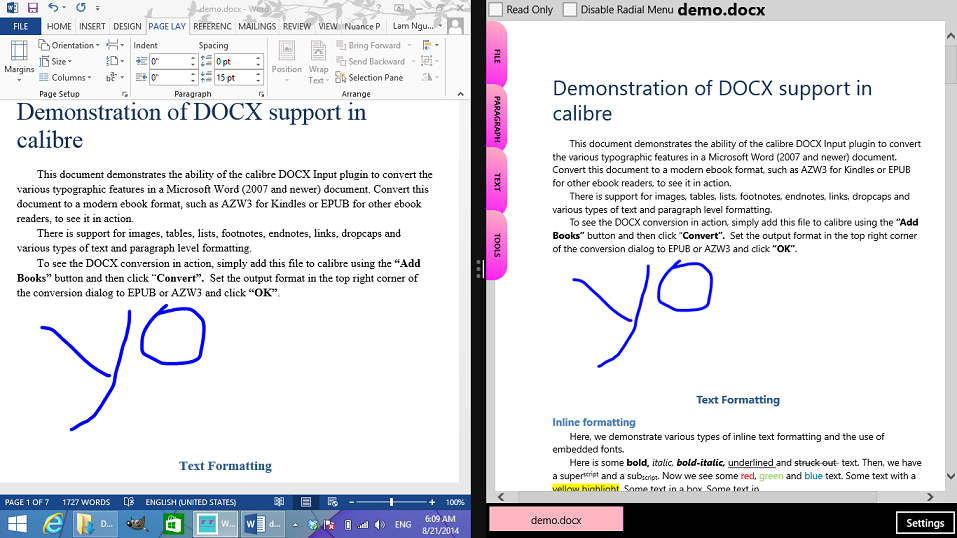Click ENGLISH (UNITED STATES) language indicator
Screen dimensions: 957x538
click(x=190, y=502)
